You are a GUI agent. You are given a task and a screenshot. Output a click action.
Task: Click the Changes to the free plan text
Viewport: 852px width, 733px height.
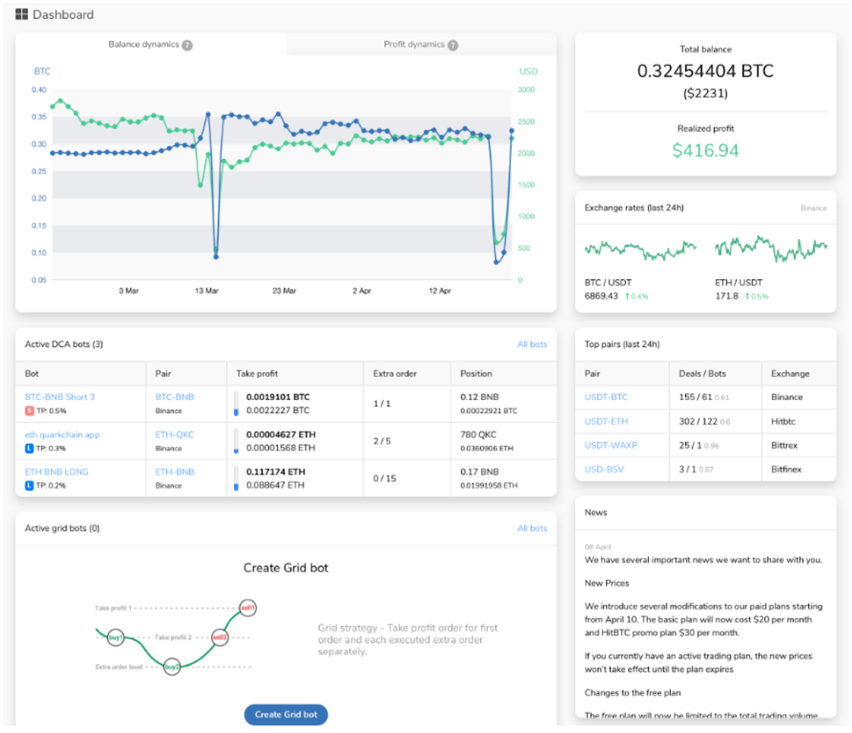point(632,693)
